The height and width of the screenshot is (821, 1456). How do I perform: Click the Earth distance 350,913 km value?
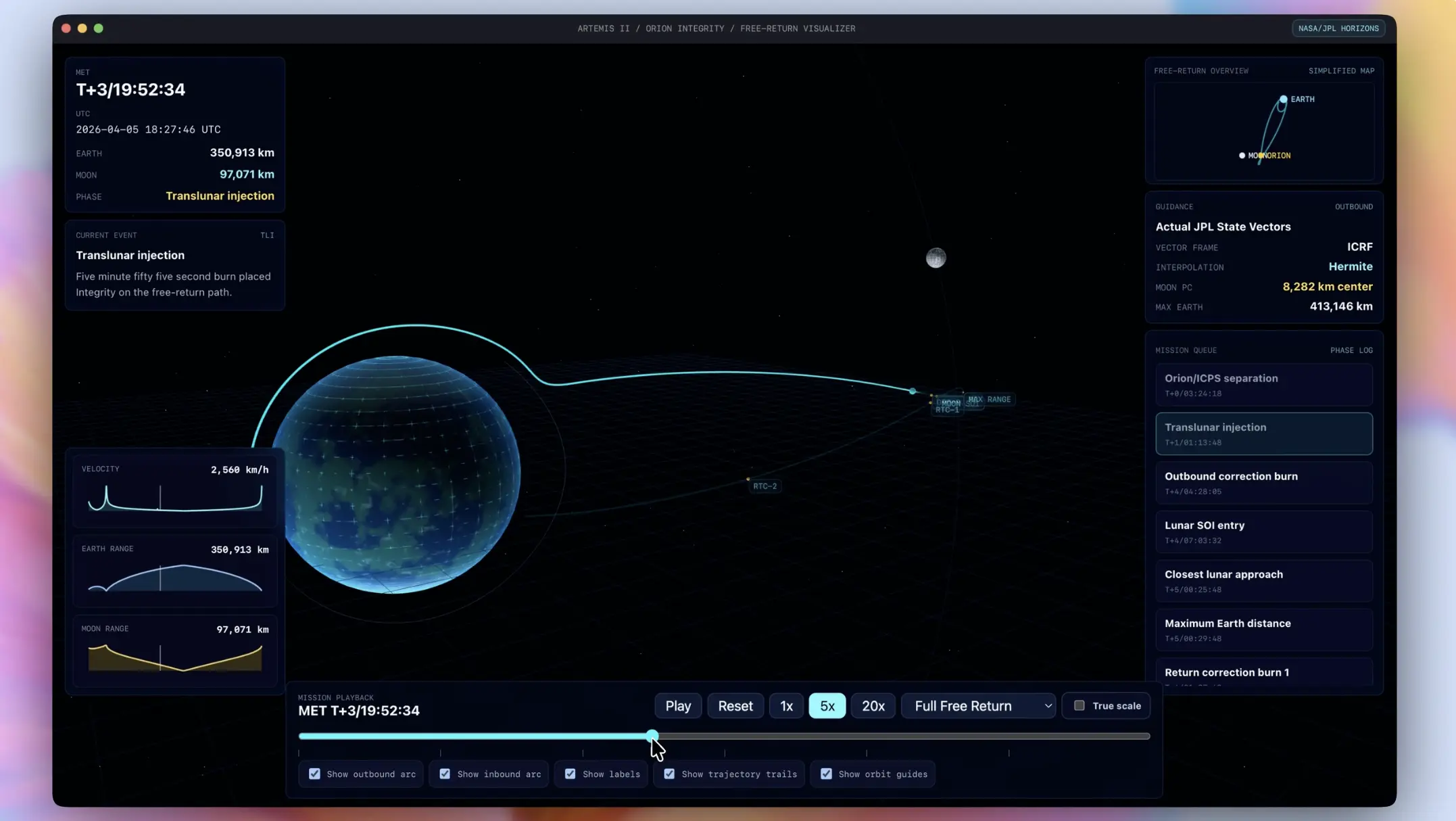(242, 153)
